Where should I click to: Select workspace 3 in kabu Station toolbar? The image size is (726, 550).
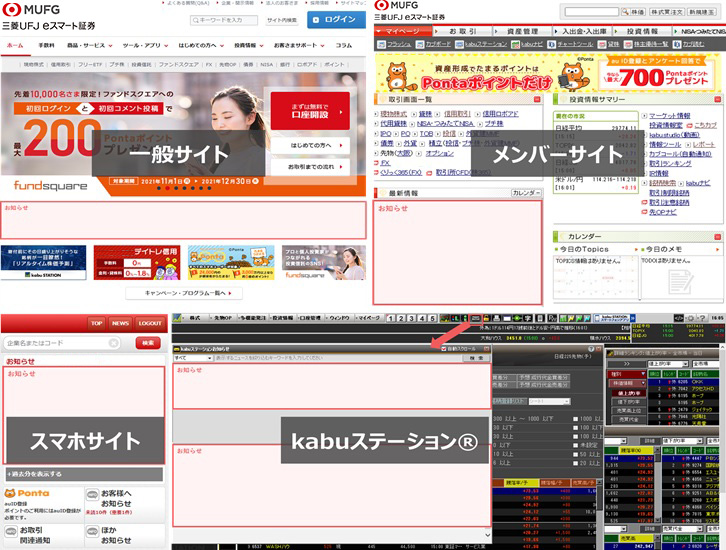tap(412, 318)
